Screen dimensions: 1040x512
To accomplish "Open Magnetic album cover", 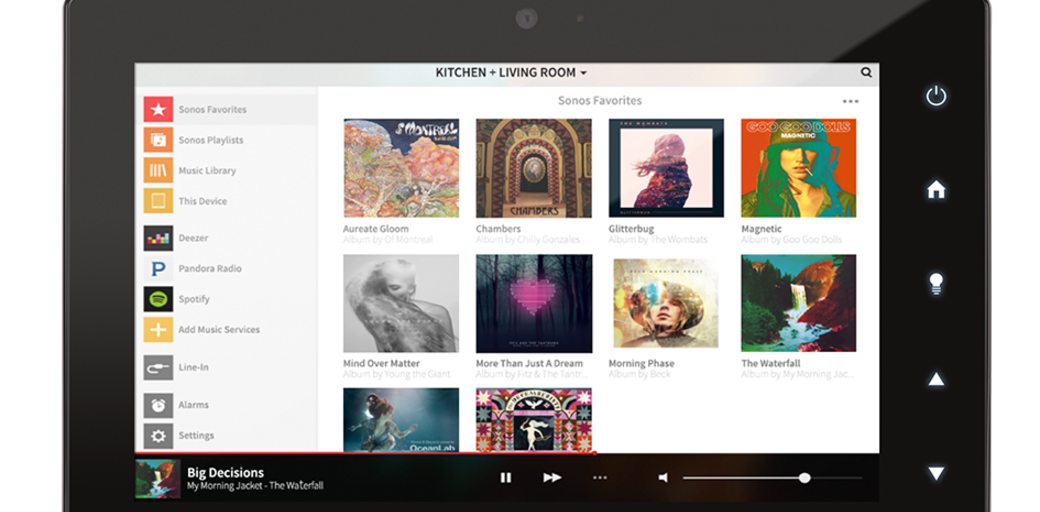I will 799,168.
